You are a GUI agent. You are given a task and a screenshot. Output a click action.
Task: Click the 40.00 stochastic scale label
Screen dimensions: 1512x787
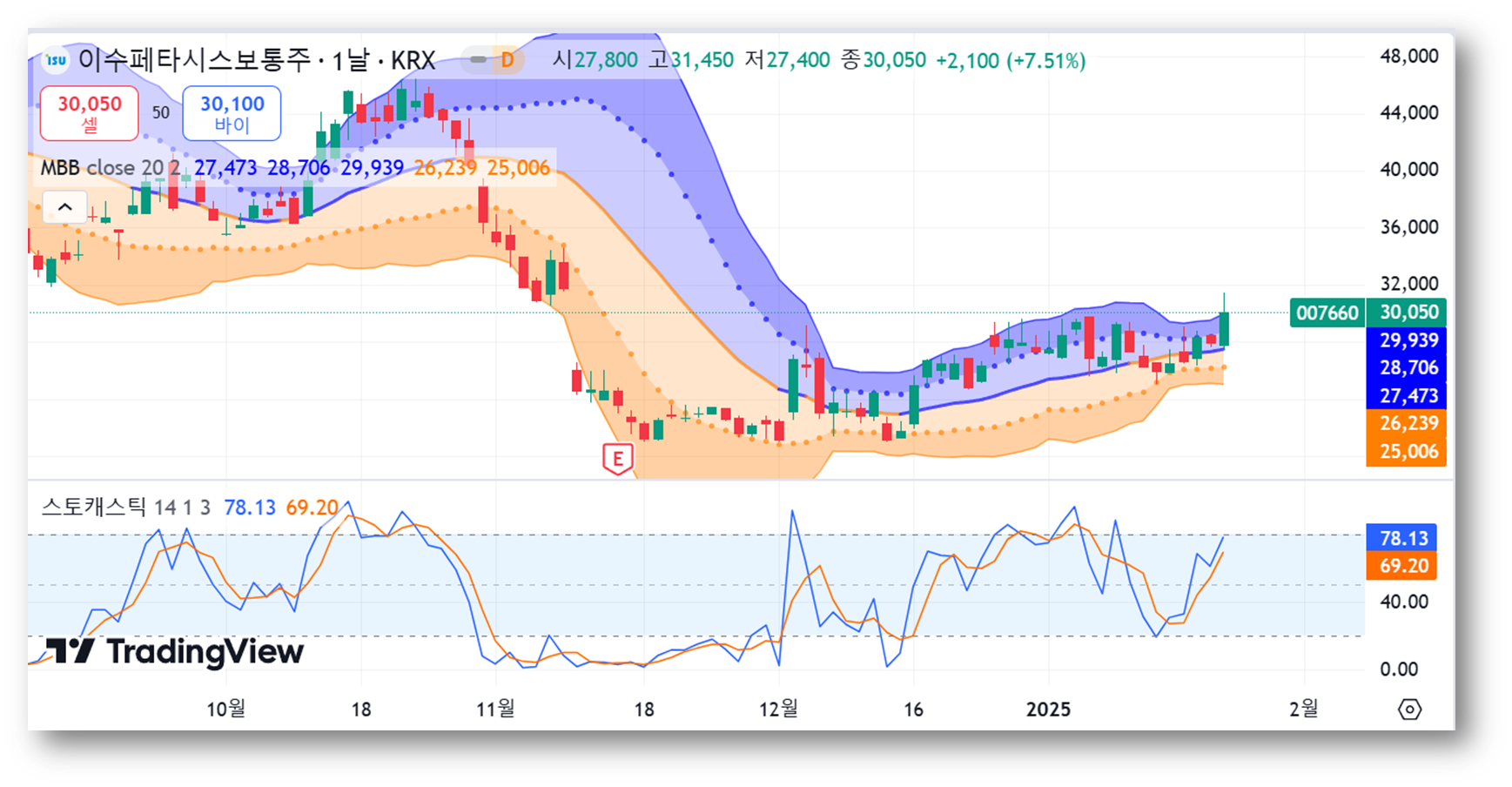coord(1403,602)
